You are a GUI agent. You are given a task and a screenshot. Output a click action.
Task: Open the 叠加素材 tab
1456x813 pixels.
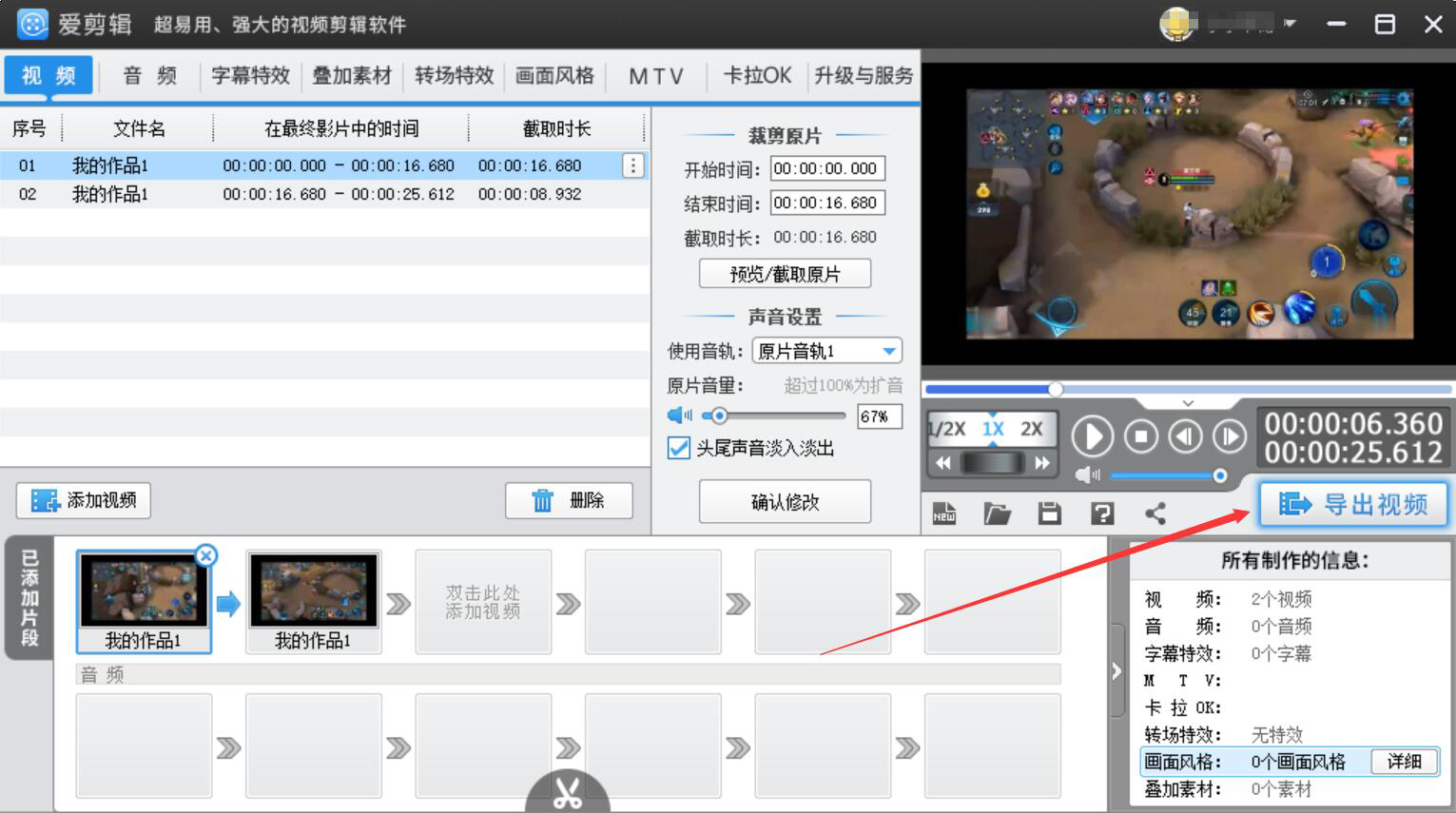click(x=352, y=75)
